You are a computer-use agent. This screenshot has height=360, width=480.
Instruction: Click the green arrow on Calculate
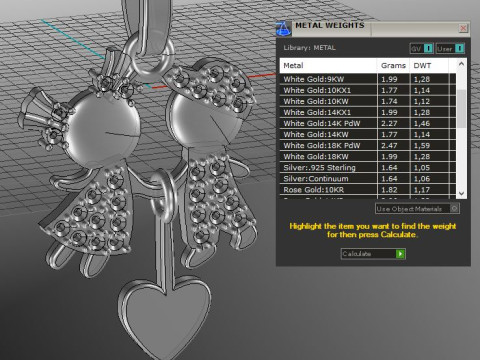click(x=400, y=254)
